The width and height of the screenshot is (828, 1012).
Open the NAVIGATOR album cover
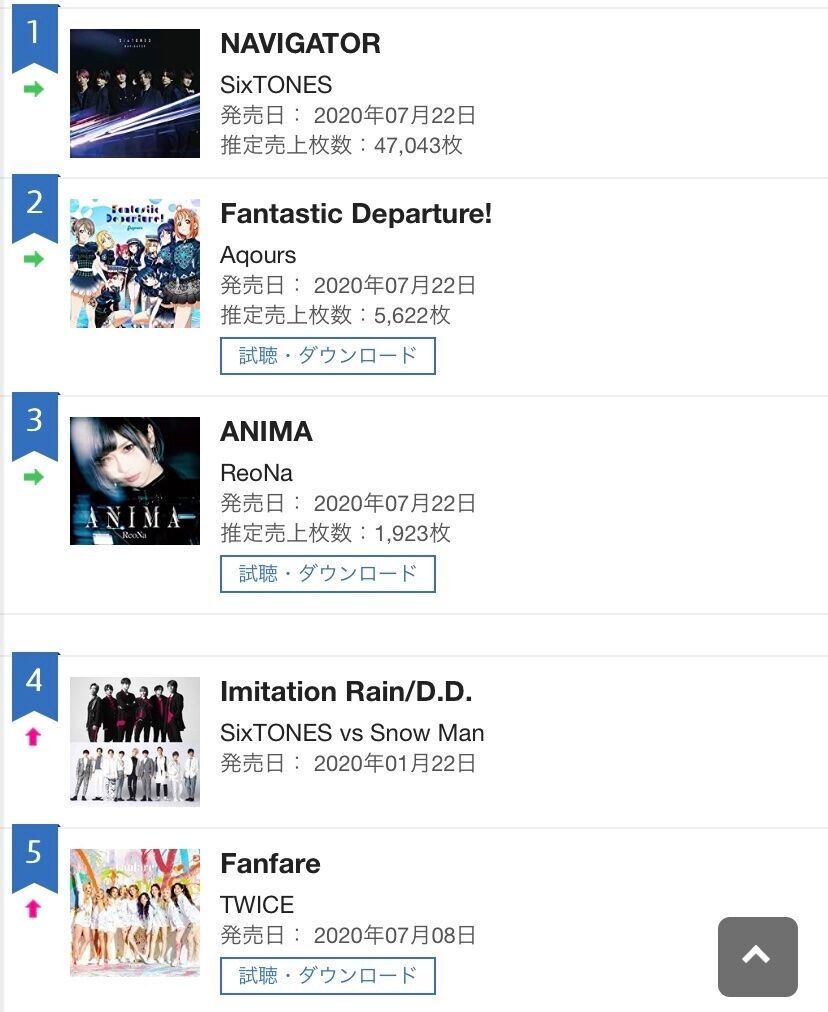pos(135,93)
